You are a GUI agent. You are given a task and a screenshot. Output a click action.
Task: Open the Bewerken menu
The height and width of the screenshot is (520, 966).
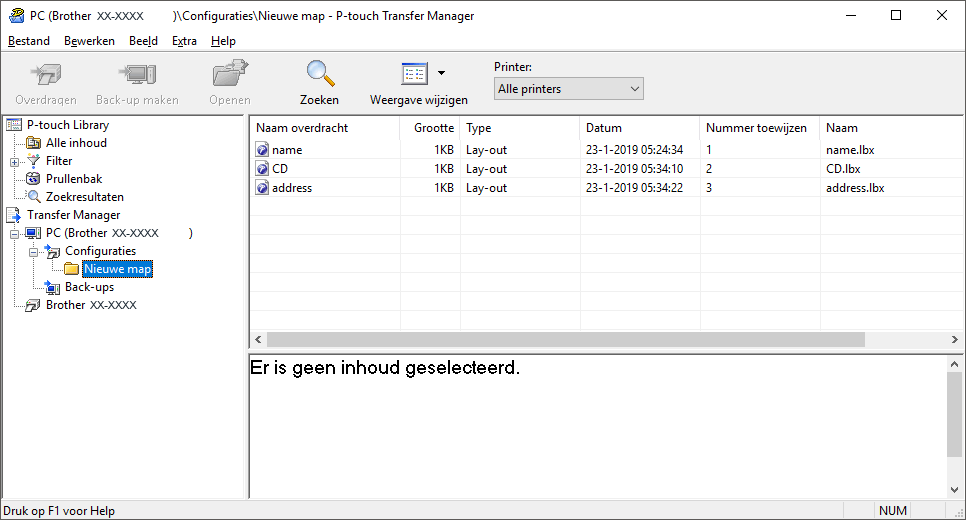[x=89, y=41]
